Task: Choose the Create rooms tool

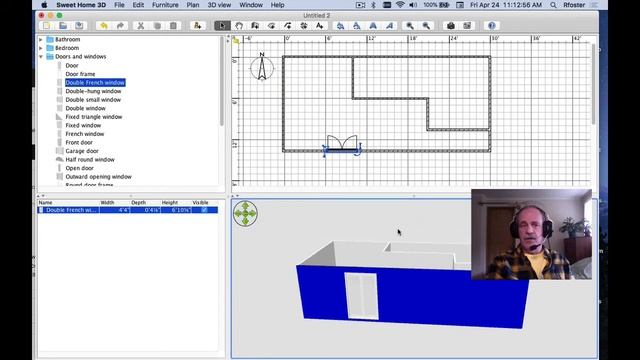Action: click(271, 26)
